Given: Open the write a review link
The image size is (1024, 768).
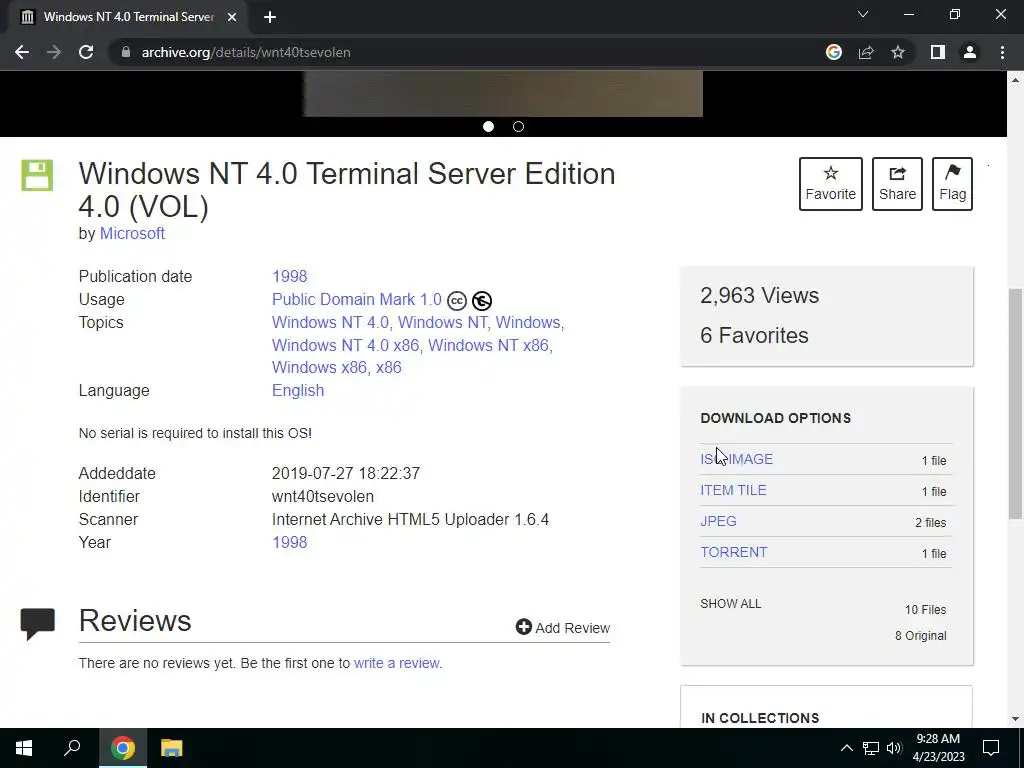Looking at the screenshot, I should pos(396,663).
